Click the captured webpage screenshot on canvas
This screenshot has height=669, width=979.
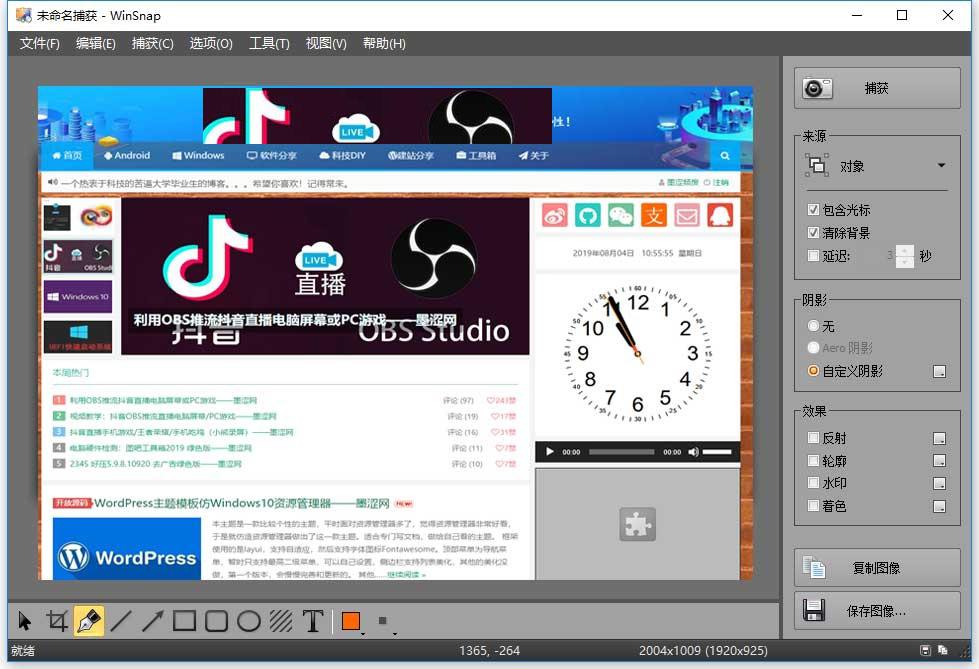point(395,333)
